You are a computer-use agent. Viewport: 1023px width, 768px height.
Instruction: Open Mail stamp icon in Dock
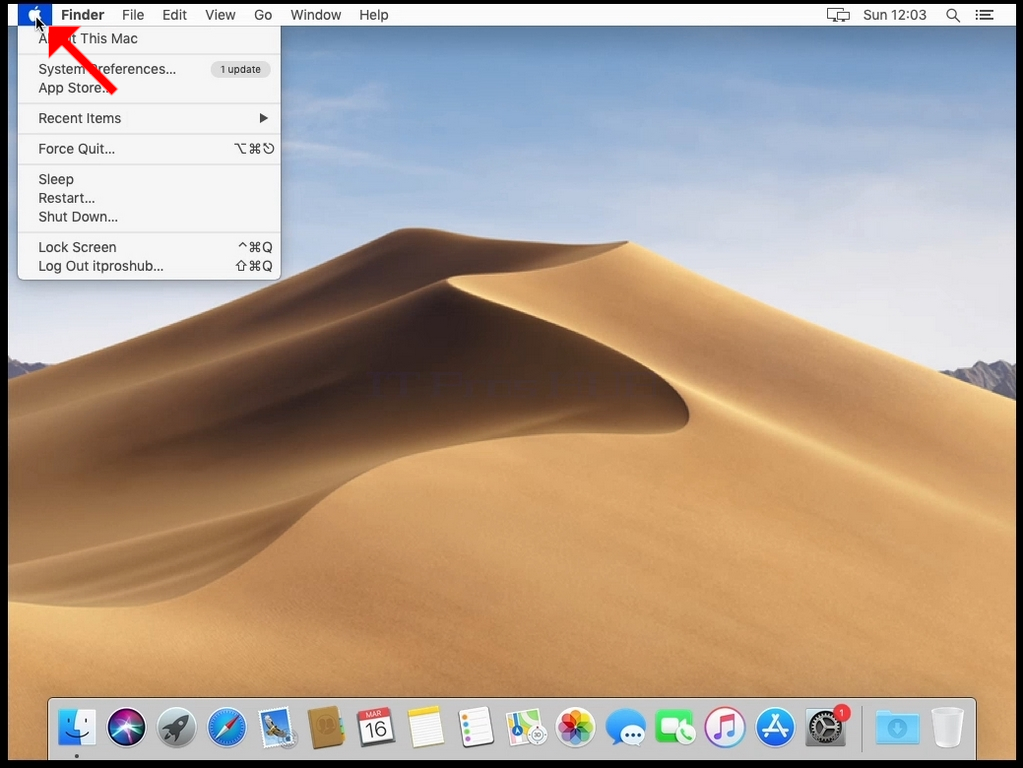(277, 727)
